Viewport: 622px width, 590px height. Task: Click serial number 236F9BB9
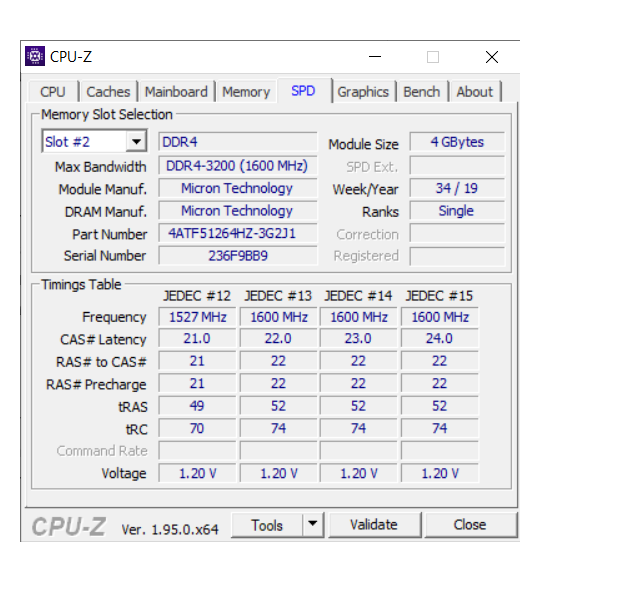238,256
